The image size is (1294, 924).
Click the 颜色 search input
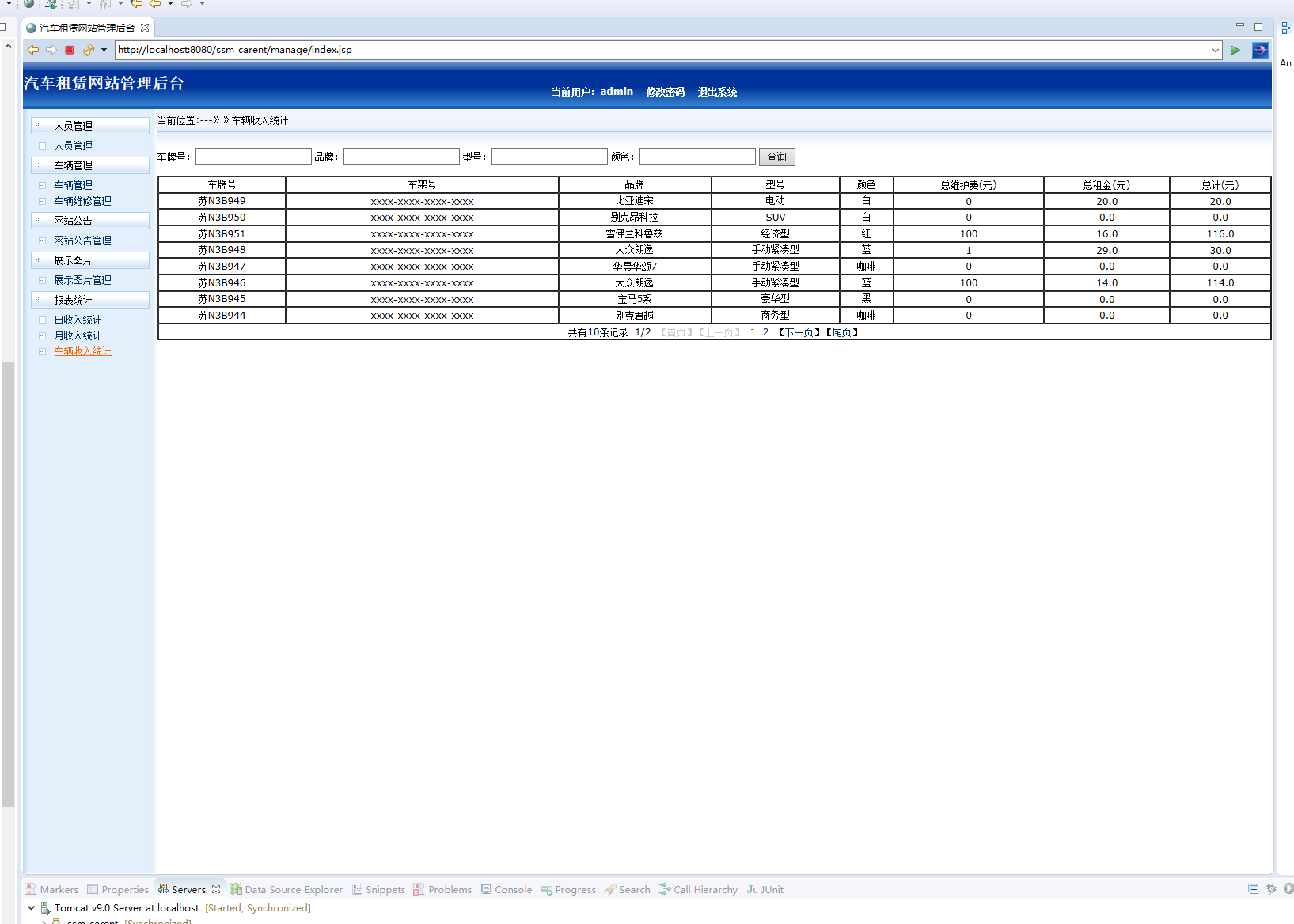[x=697, y=157]
